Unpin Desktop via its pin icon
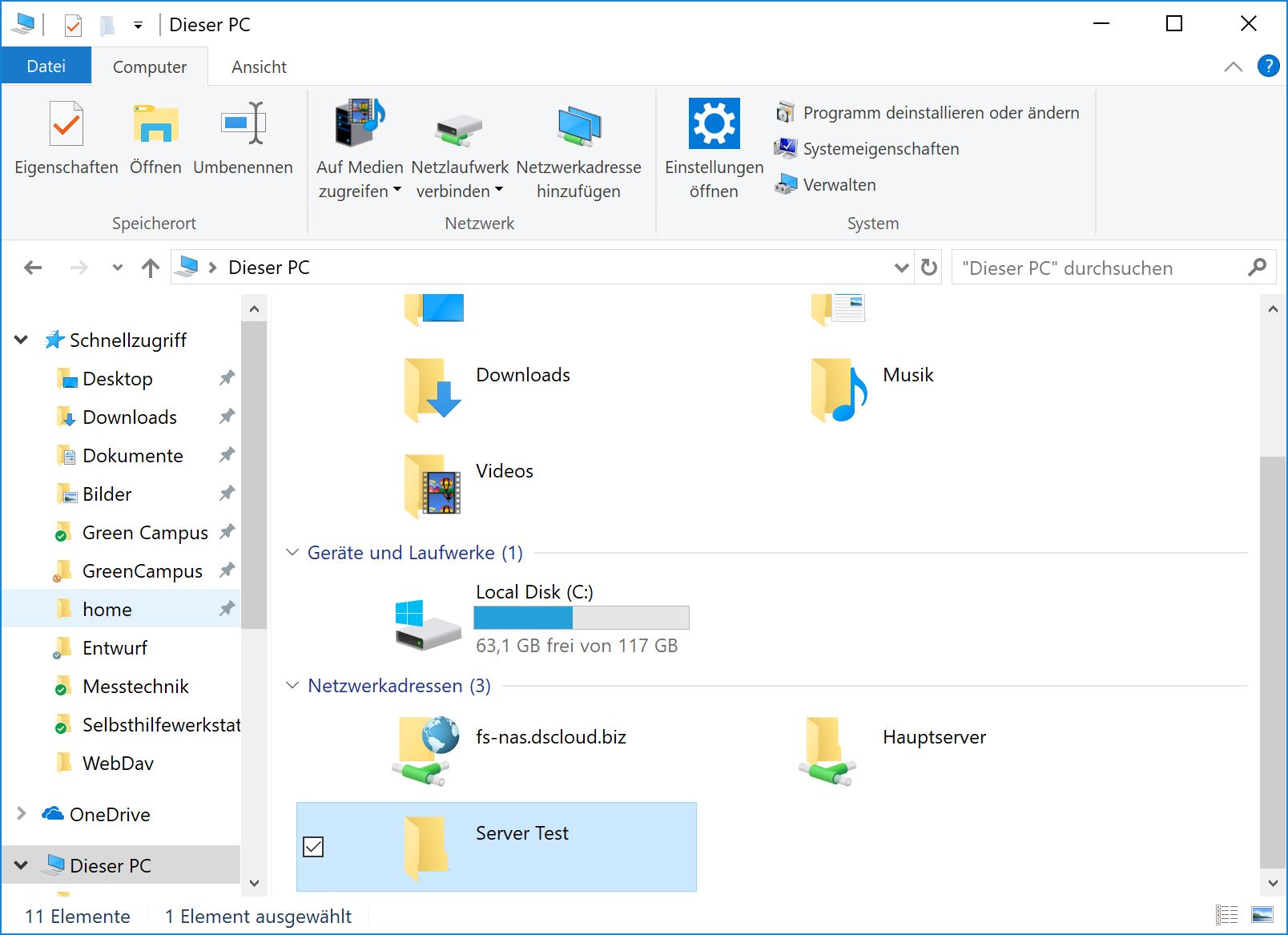Image resolution: width=1288 pixels, height=935 pixels. click(x=227, y=377)
